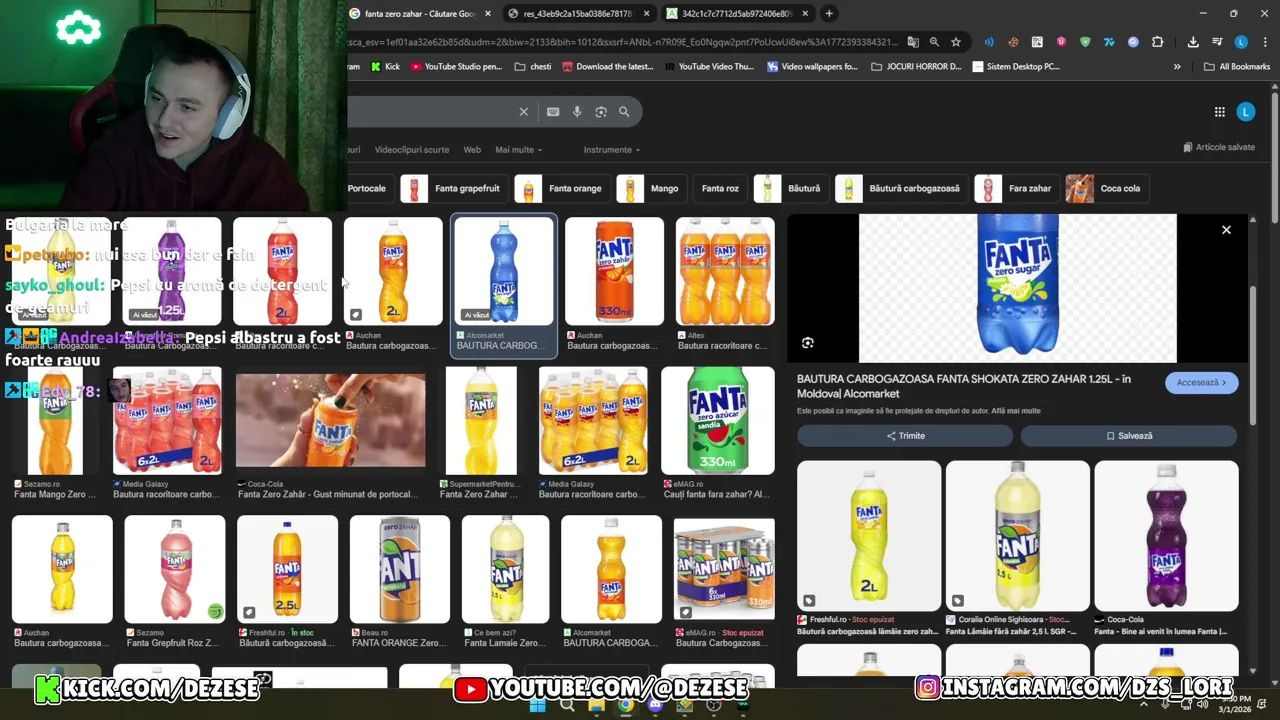This screenshot has height=720, width=1280.
Task: Open 'JOCURI HORROR D...' bookmark folder
Action: pos(916,67)
